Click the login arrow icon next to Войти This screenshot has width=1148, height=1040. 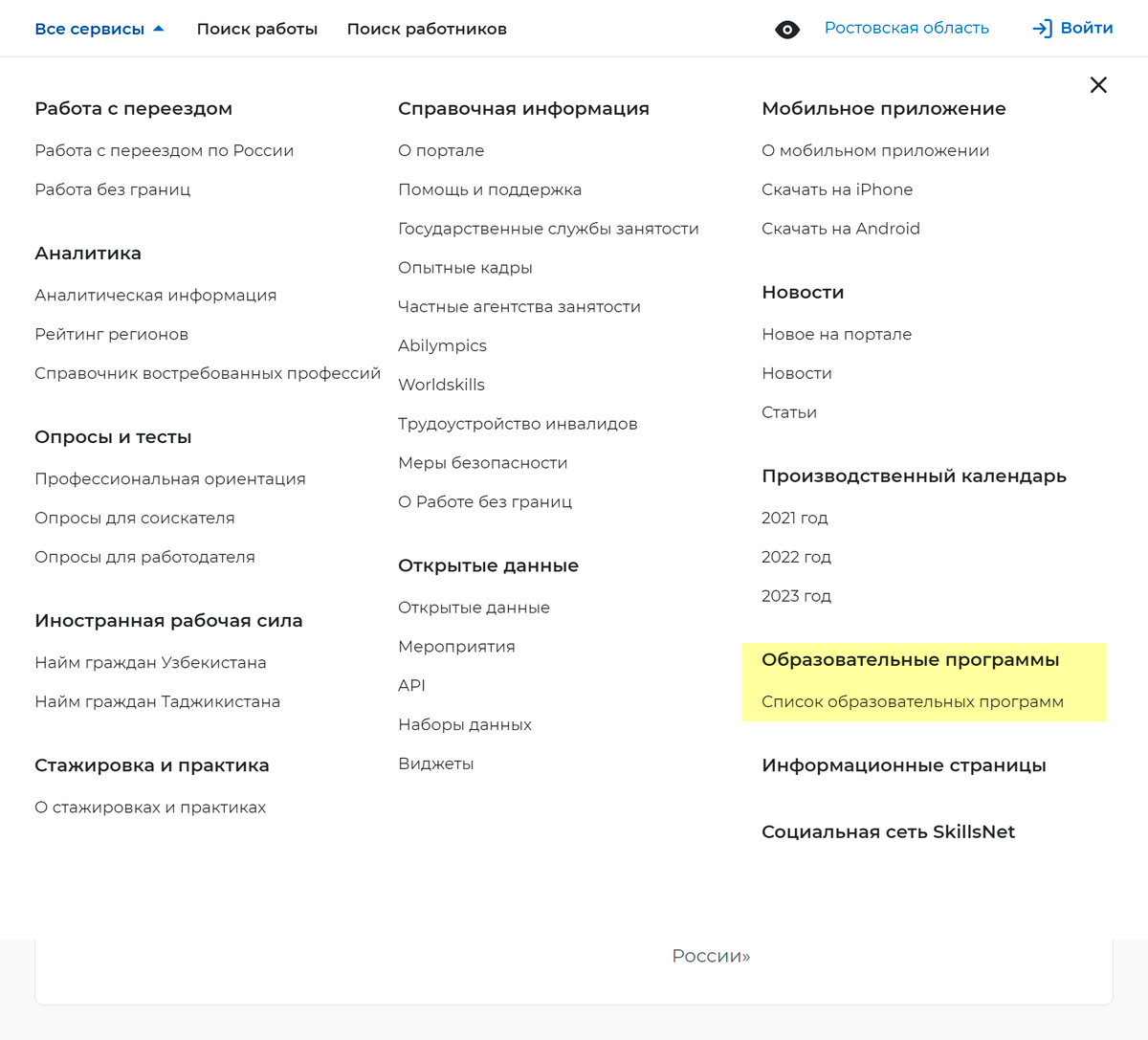[x=1042, y=29]
